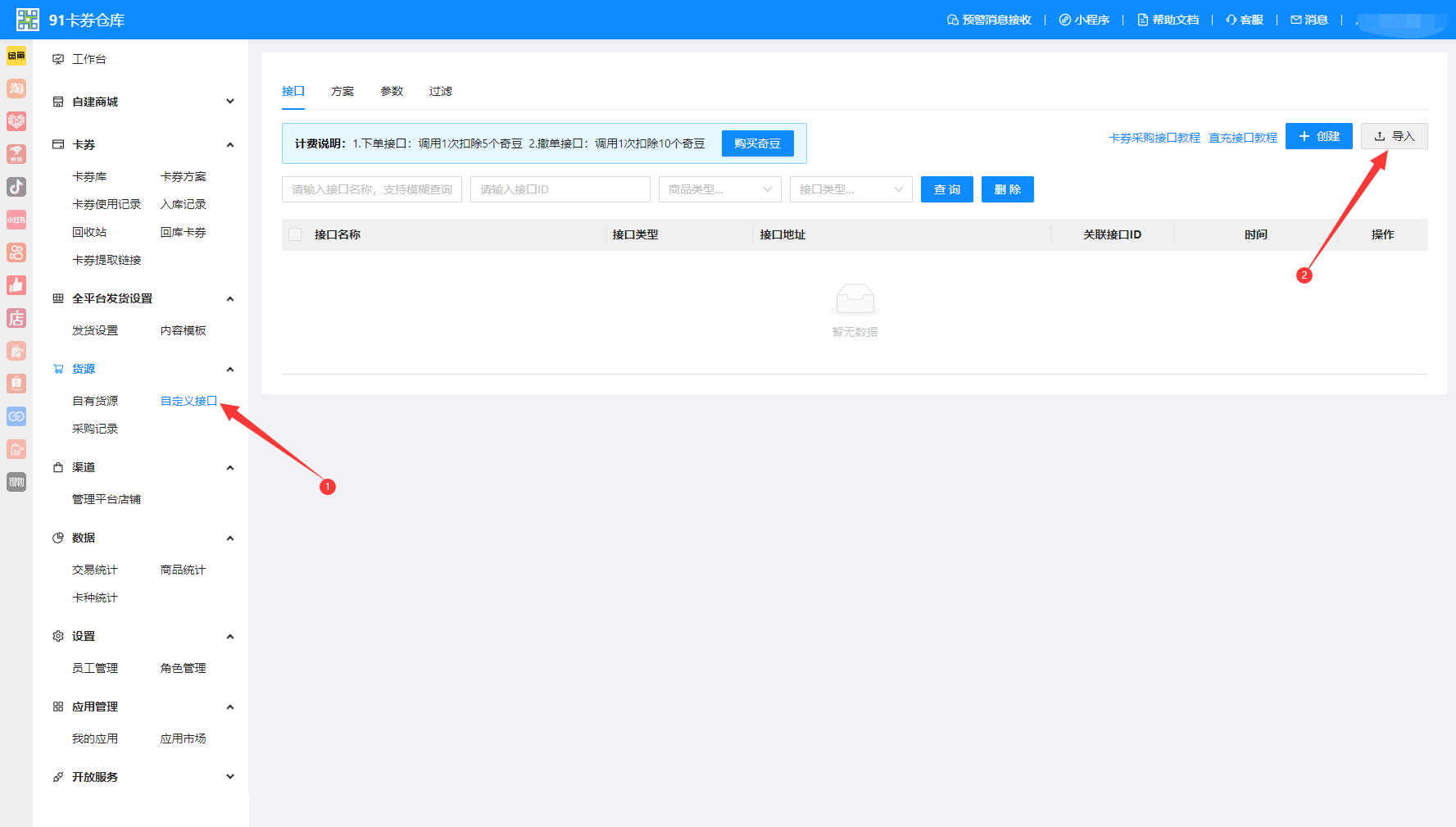The width and height of the screenshot is (1456, 827).
Task: Click the 购买奇豆 button
Action: click(x=758, y=143)
